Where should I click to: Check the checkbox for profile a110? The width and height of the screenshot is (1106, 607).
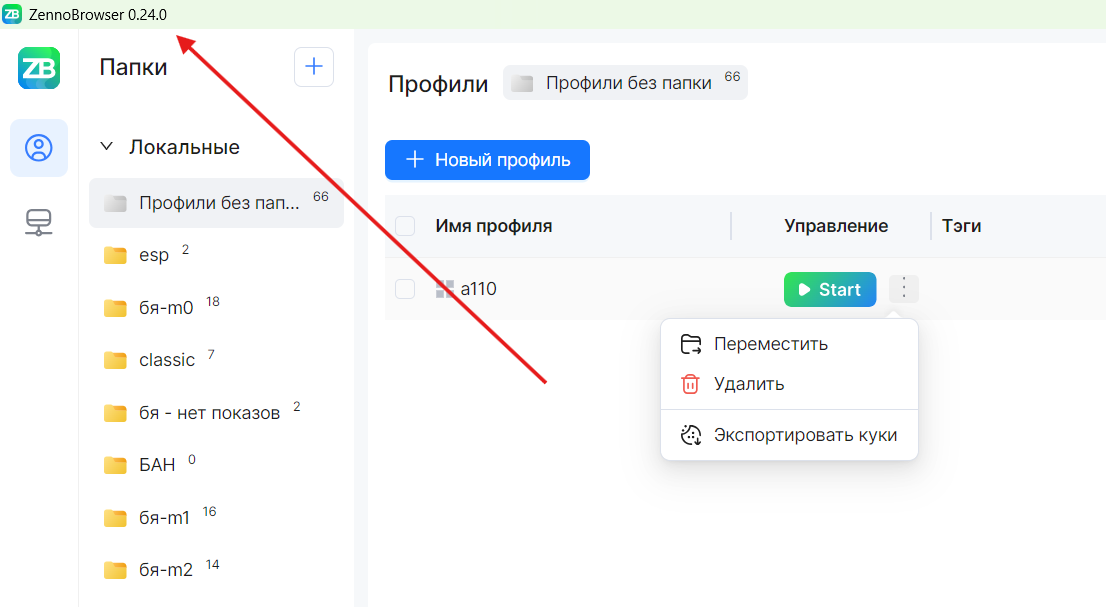405,289
